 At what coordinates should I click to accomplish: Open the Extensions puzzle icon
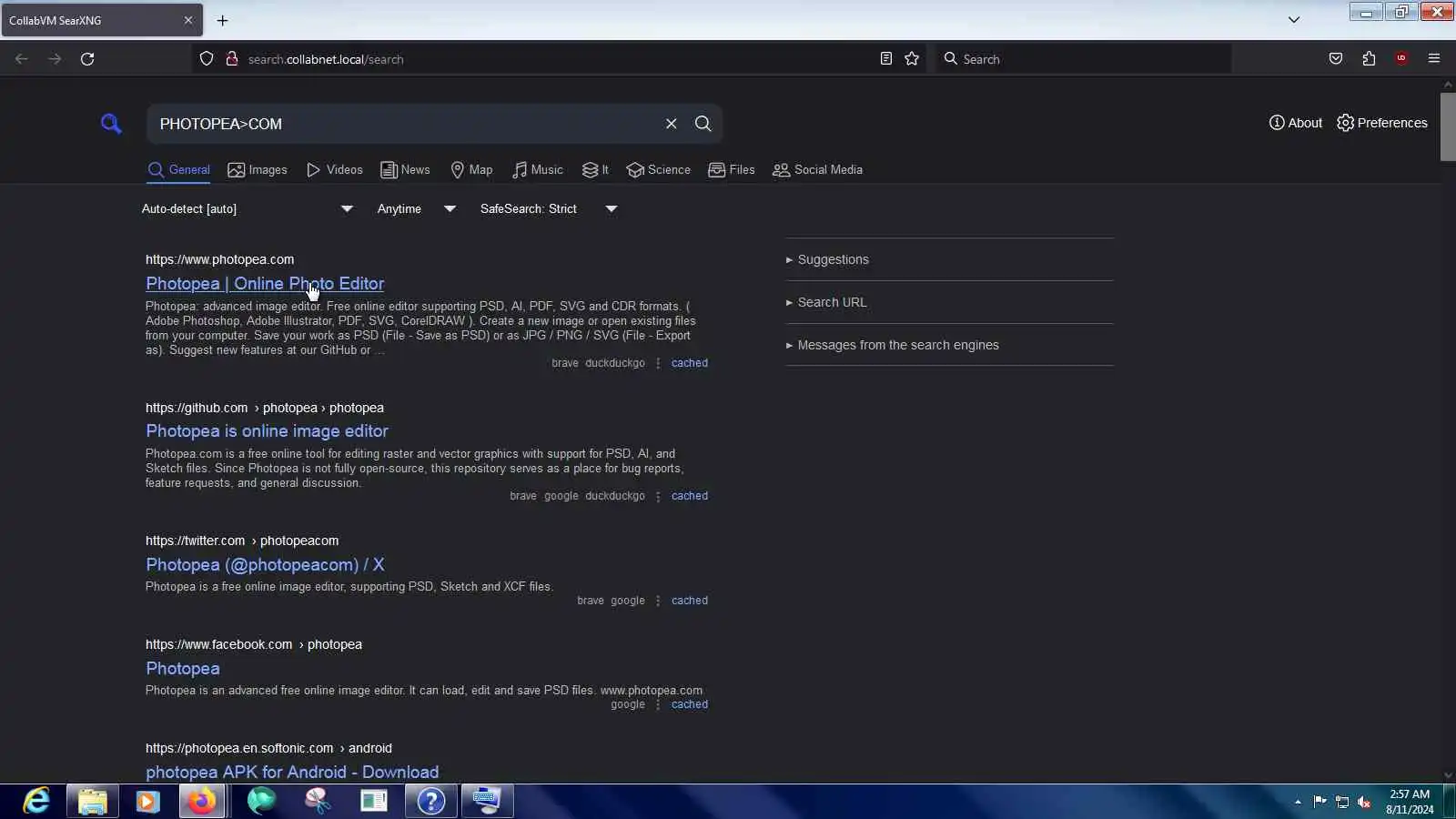point(1369,59)
